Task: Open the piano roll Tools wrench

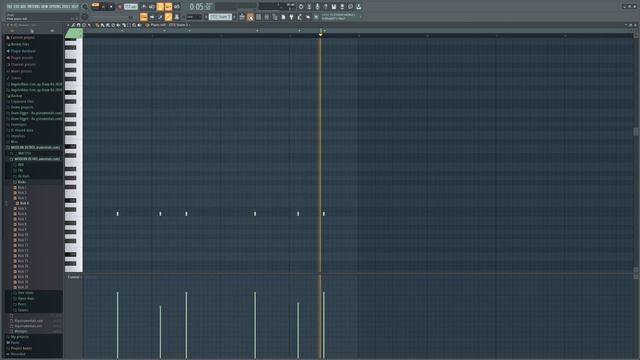Action: click(x=73, y=25)
